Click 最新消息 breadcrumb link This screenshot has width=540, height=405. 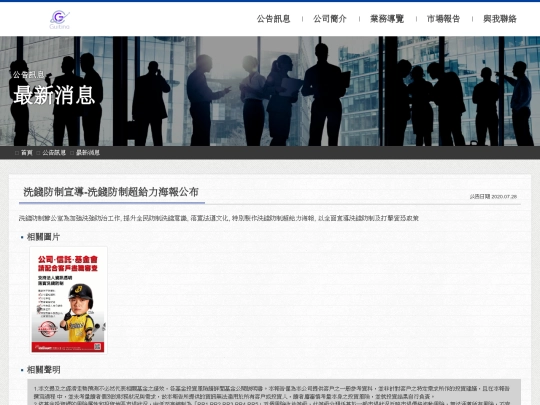pyautogui.click(x=88, y=153)
